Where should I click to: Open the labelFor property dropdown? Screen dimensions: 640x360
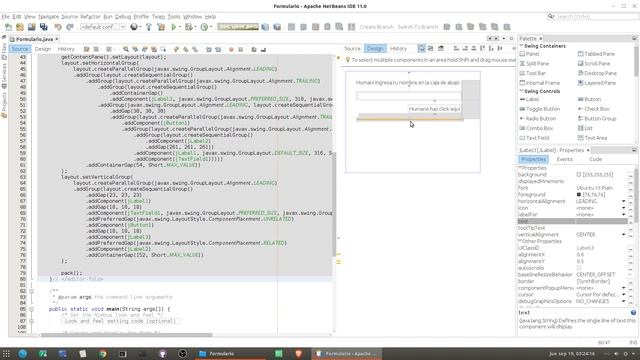tap(624, 214)
